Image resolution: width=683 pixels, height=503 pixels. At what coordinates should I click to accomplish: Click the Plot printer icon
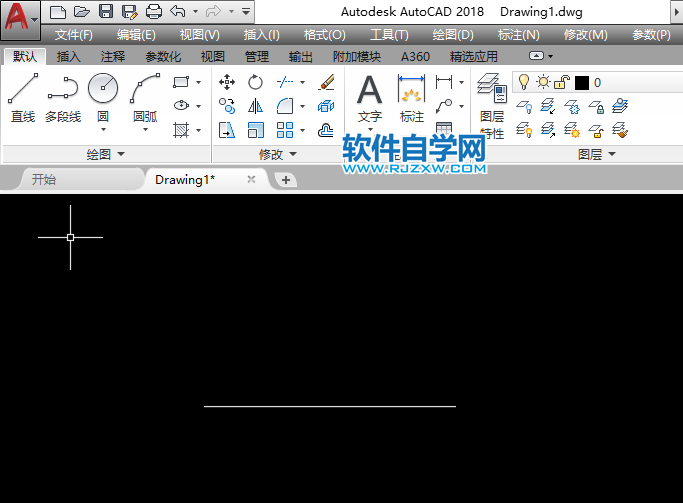[x=153, y=12]
